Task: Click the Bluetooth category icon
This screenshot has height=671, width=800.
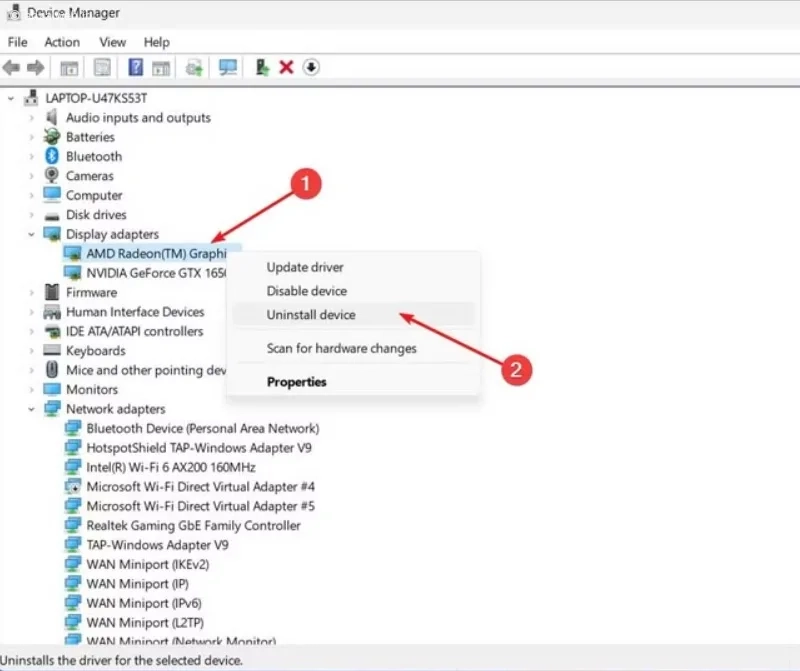Action: [52, 156]
